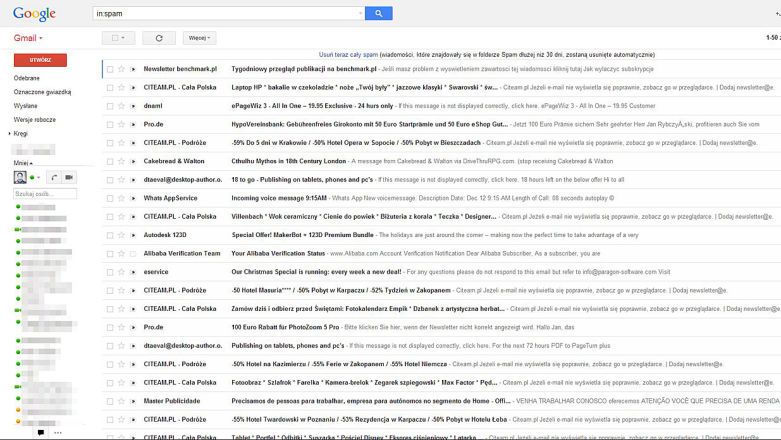Open Wersje robocze drafts folder
This screenshot has width=781, height=440.
coord(35,120)
